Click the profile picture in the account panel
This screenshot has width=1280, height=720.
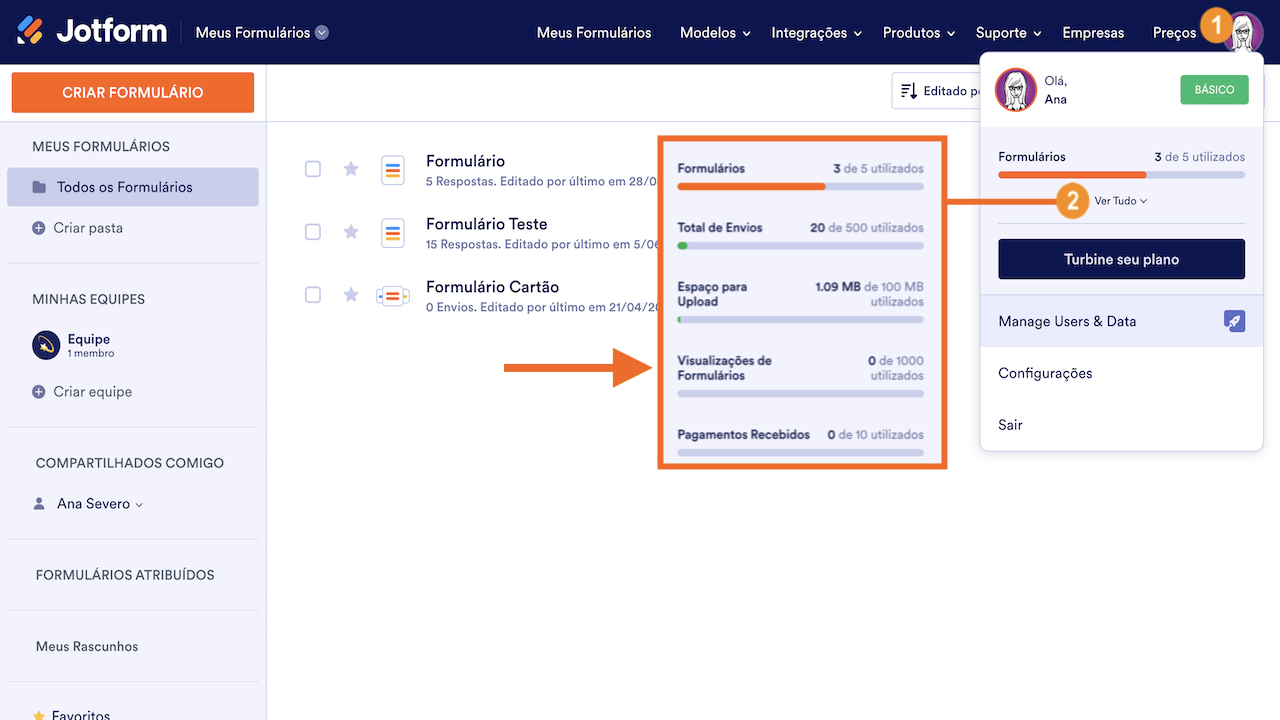click(x=1016, y=90)
